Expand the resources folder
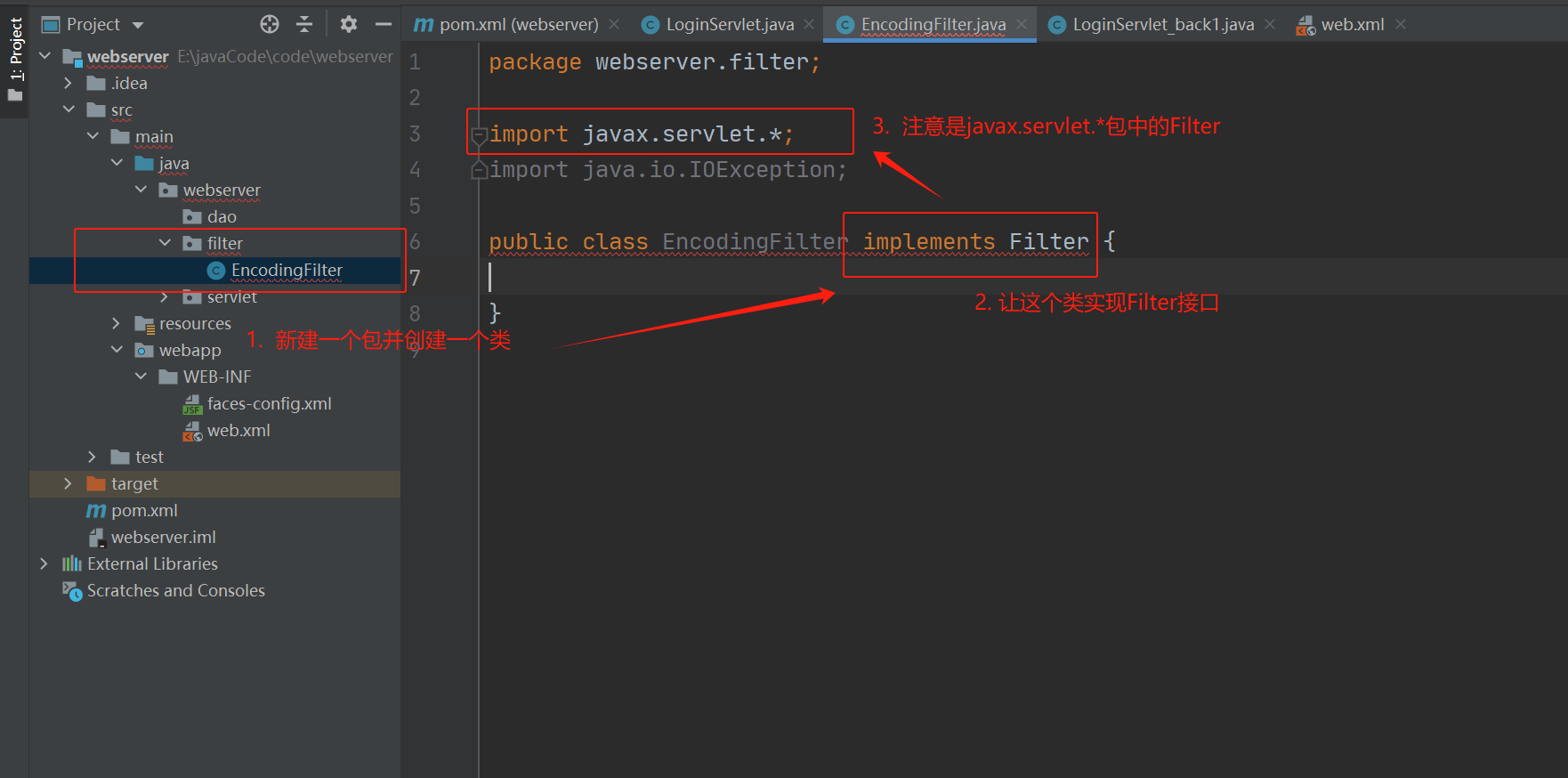The height and width of the screenshot is (778, 1568). [117, 323]
